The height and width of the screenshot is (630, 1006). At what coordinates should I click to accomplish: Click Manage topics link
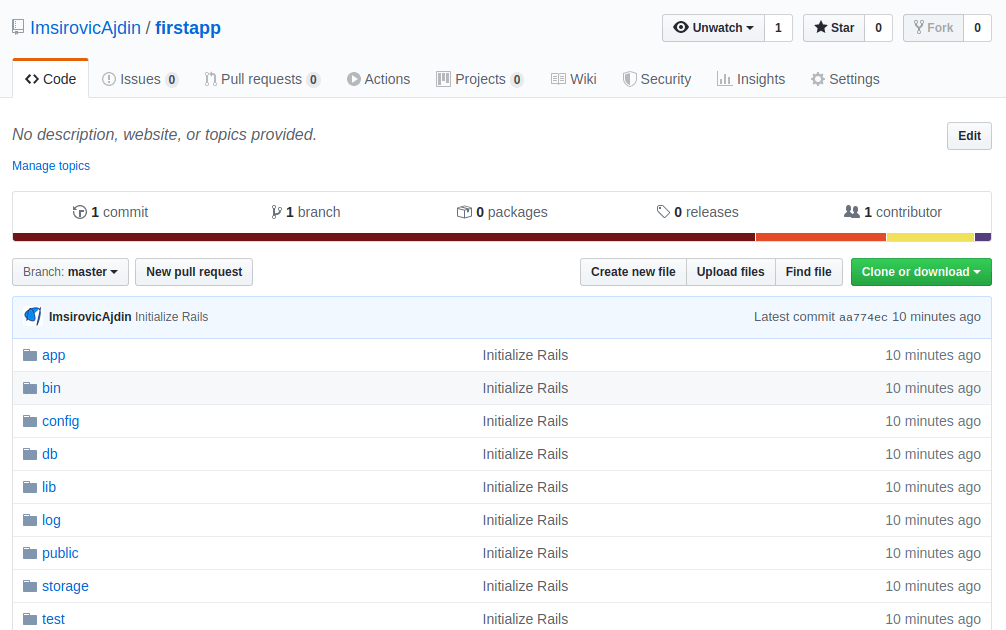[51, 166]
